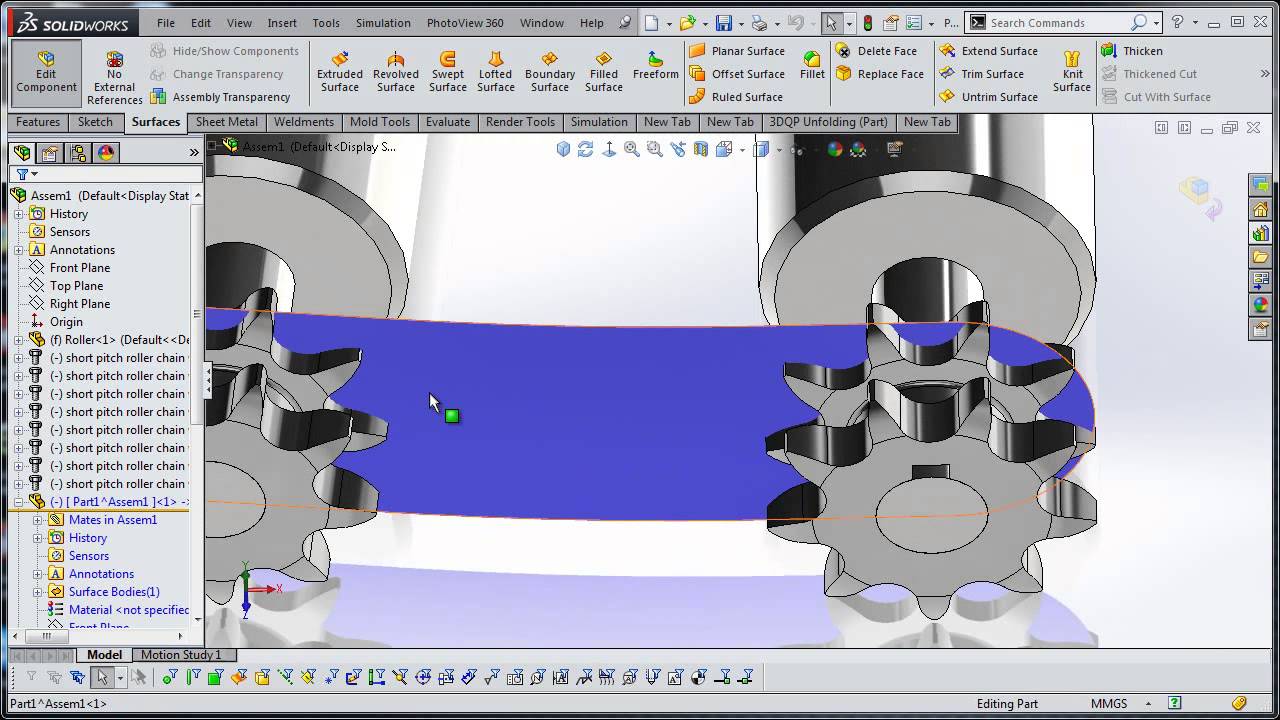Open the Display Style dropdown arrow
The width and height of the screenshot is (1280, 720).
tap(778, 149)
